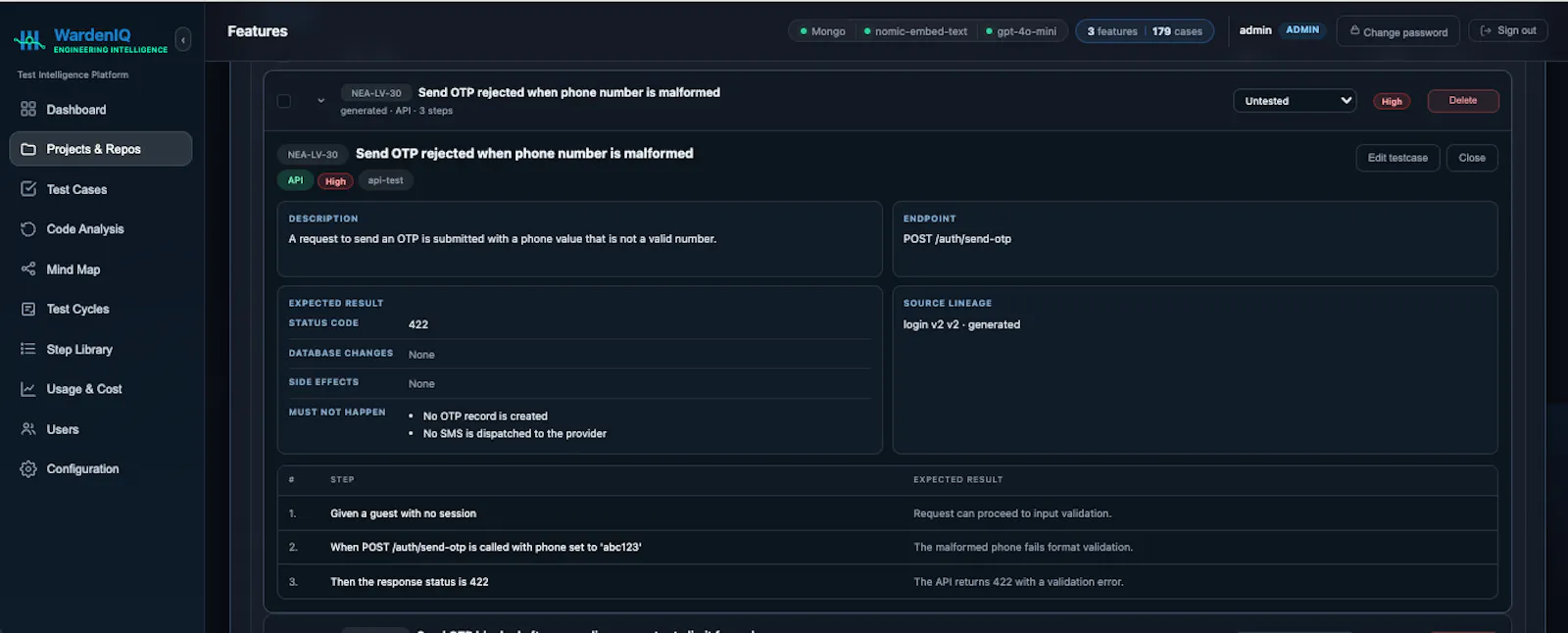Click the Configuration gear icon
Viewport: 1568px width, 633px height.
pos(28,468)
